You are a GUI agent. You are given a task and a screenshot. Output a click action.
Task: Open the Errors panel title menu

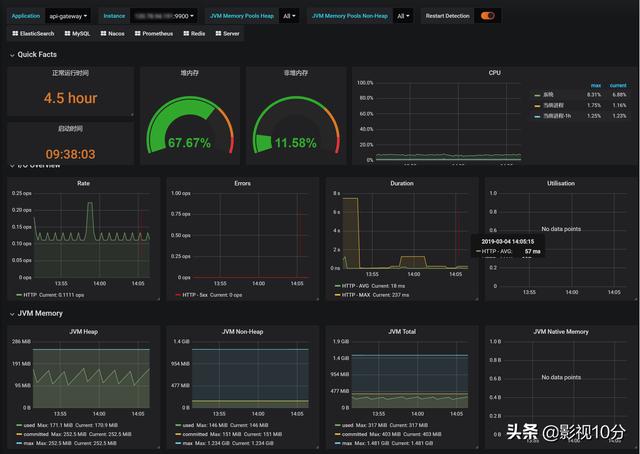[242, 183]
